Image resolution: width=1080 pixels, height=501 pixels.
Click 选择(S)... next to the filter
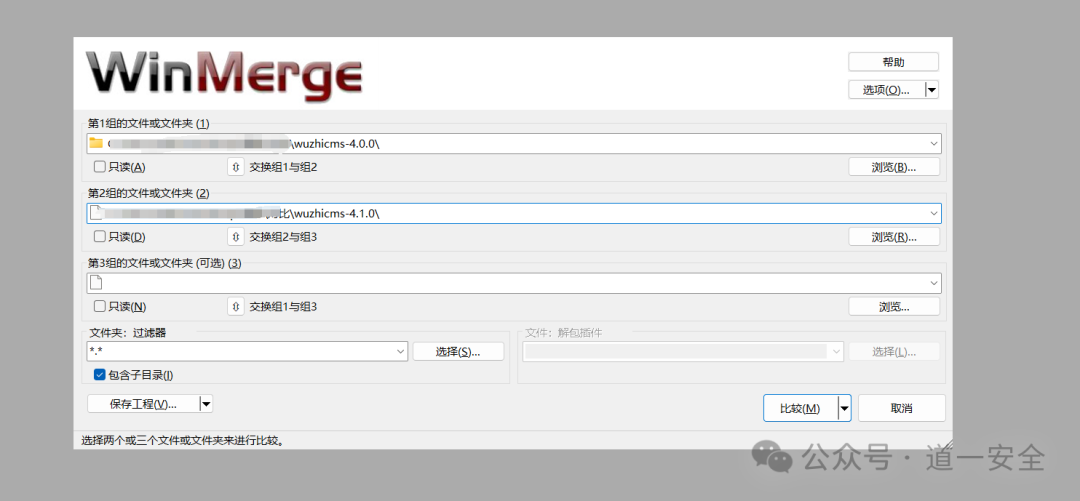point(458,351)
